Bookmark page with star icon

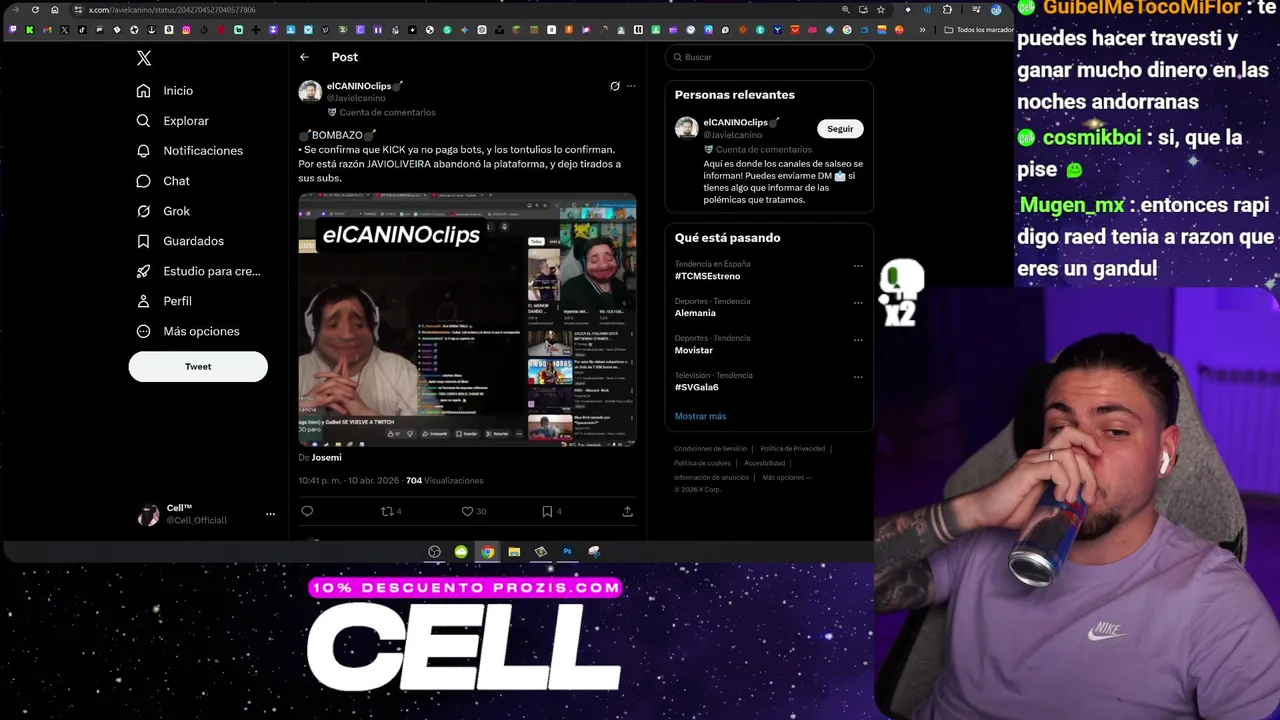(881, 10)
